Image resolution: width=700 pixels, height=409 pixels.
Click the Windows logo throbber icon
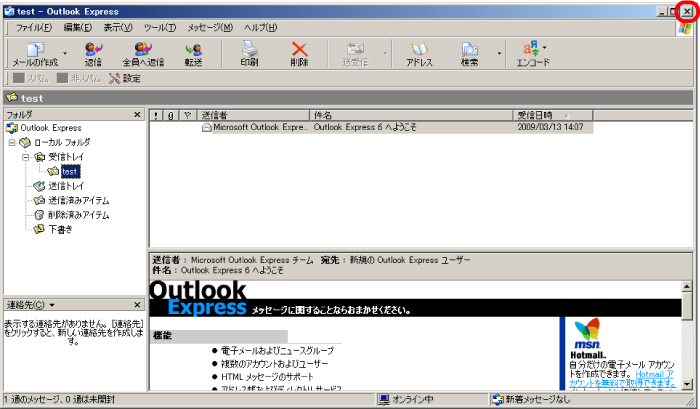pos(685,28)
